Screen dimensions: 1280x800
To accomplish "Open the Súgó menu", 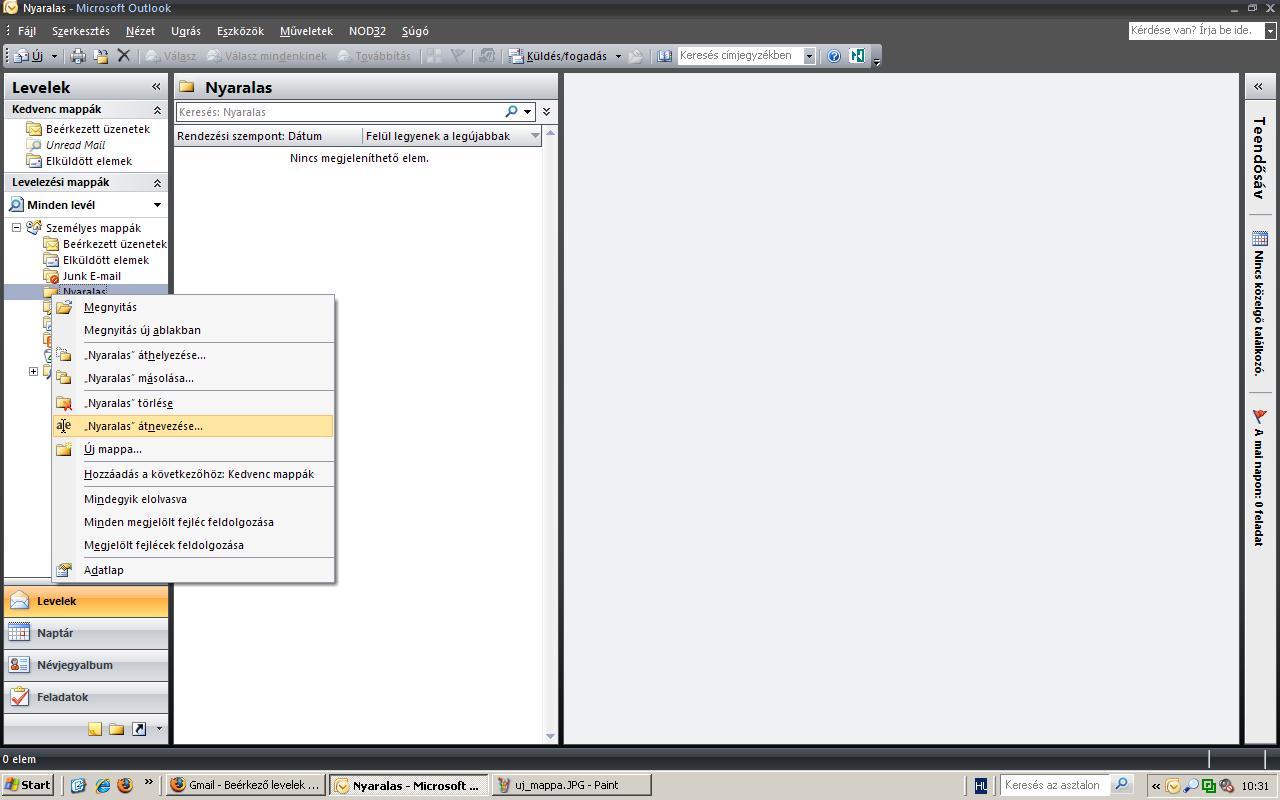I will [x=415, y=31].
